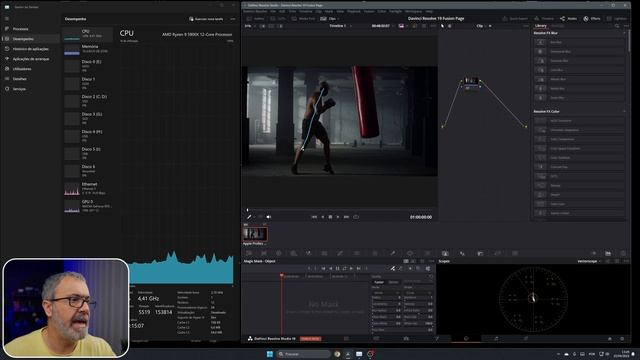Open the Color Wheels palette

click(279, 253)
